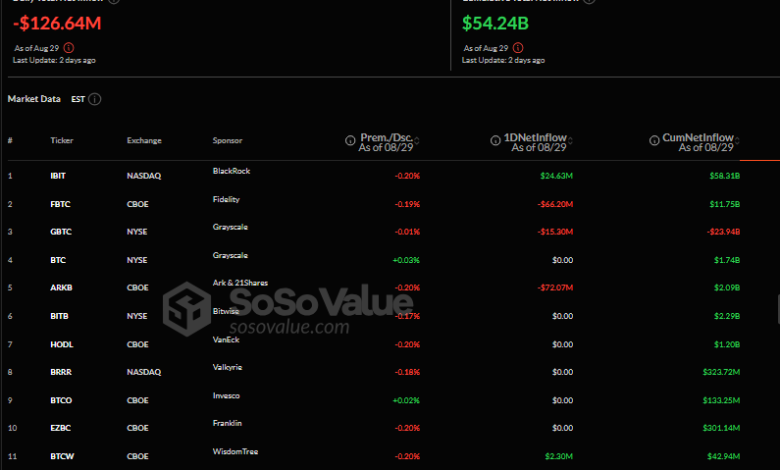Click GBTC's -$23.94B cumulative inflow

723,231
